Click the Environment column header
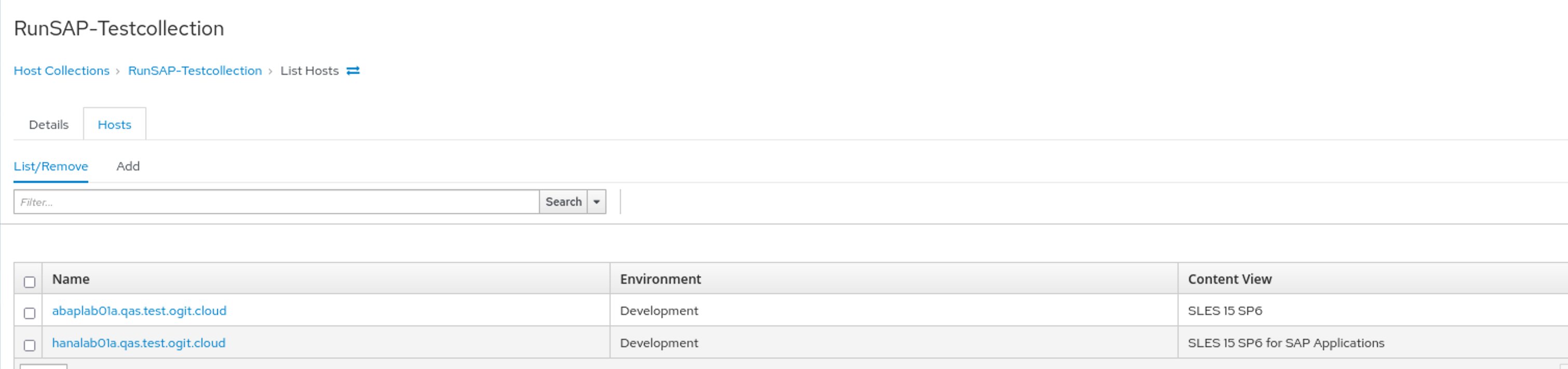This screenshot has width=1568, height=369. coord(660,280)
